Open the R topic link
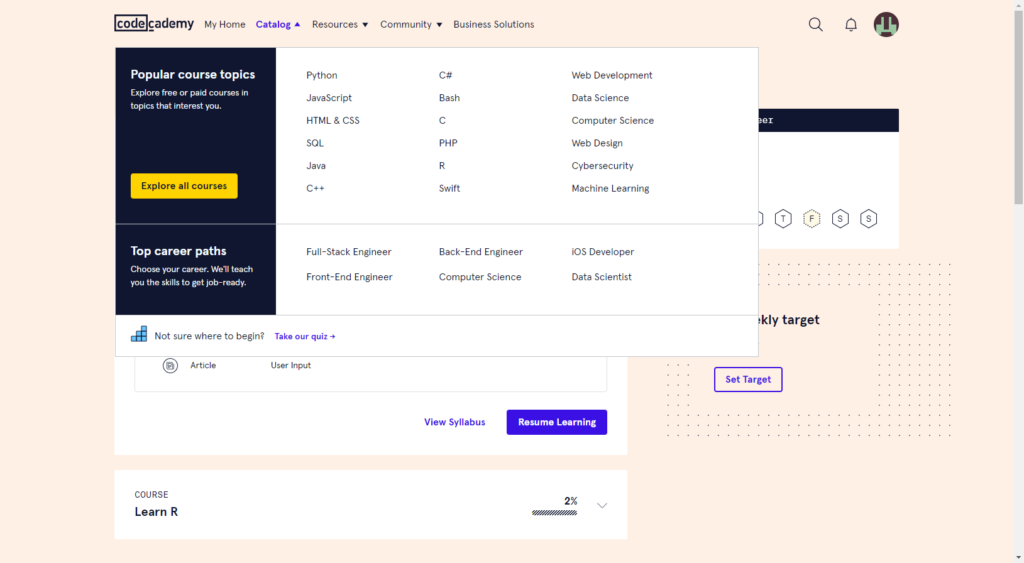Screen dimensions: 1024x563 [x=442, y=166]
